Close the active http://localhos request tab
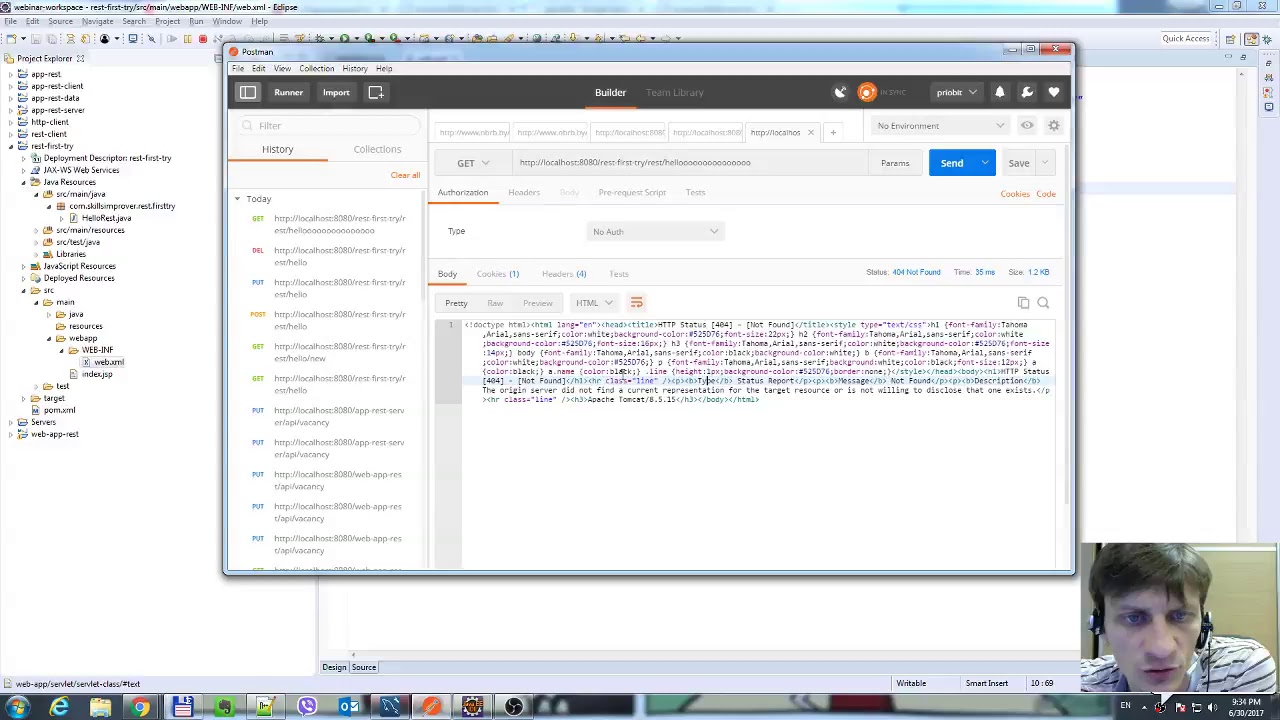Image resolution: width=1280 pixels, height=720 pixels. pos(811,132)
